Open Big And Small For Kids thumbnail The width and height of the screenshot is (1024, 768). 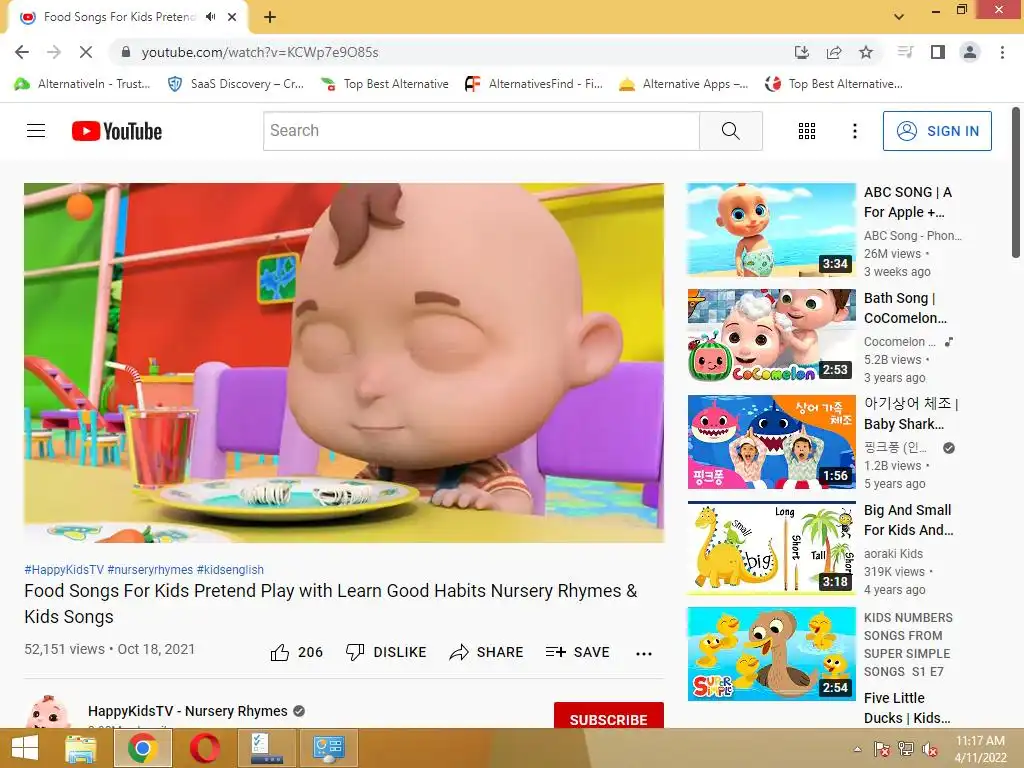(x=771, y=547)
